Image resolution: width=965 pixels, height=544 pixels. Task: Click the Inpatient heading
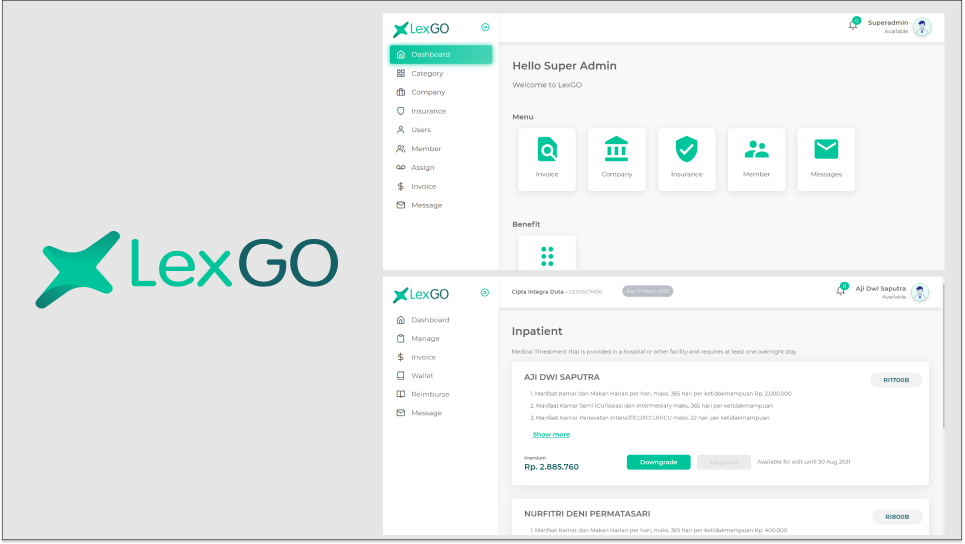pyautogui.click(x=537, y=331)
